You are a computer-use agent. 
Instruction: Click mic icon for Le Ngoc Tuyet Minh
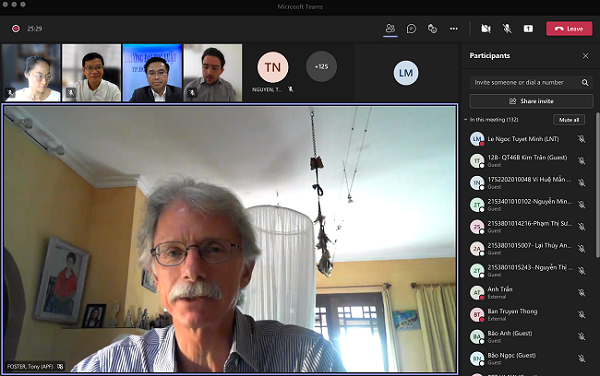[x=582, y=139]
